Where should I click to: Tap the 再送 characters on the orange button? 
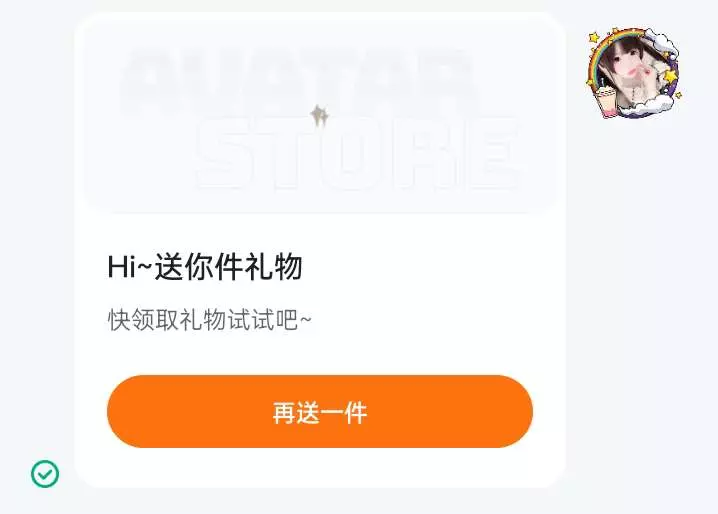[296, 412]
